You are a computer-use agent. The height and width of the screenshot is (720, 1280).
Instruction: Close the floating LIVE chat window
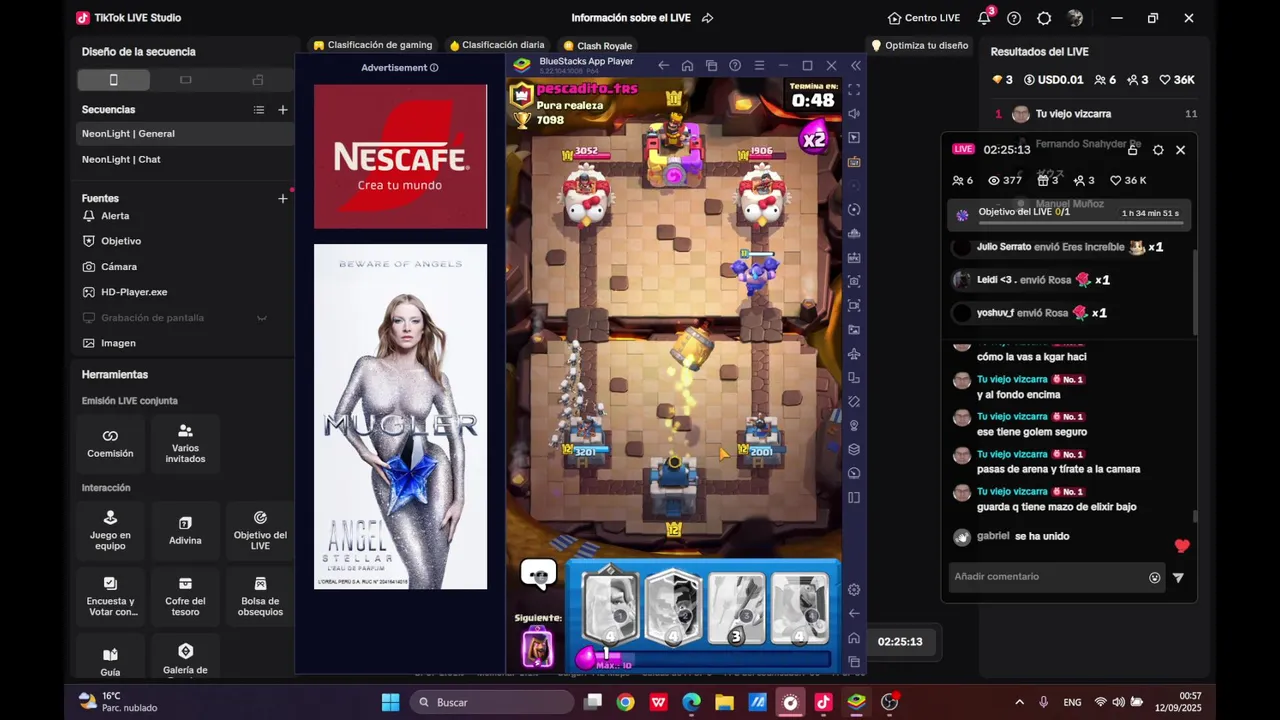tap(1180, 150)
